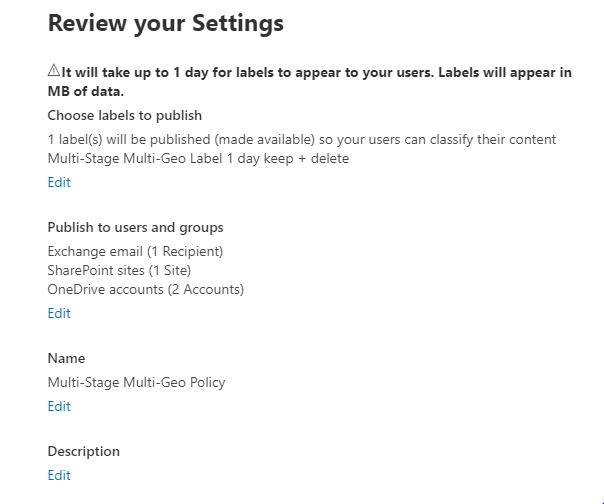Click '1 day keep + delete' label text

tap(287, 158)
